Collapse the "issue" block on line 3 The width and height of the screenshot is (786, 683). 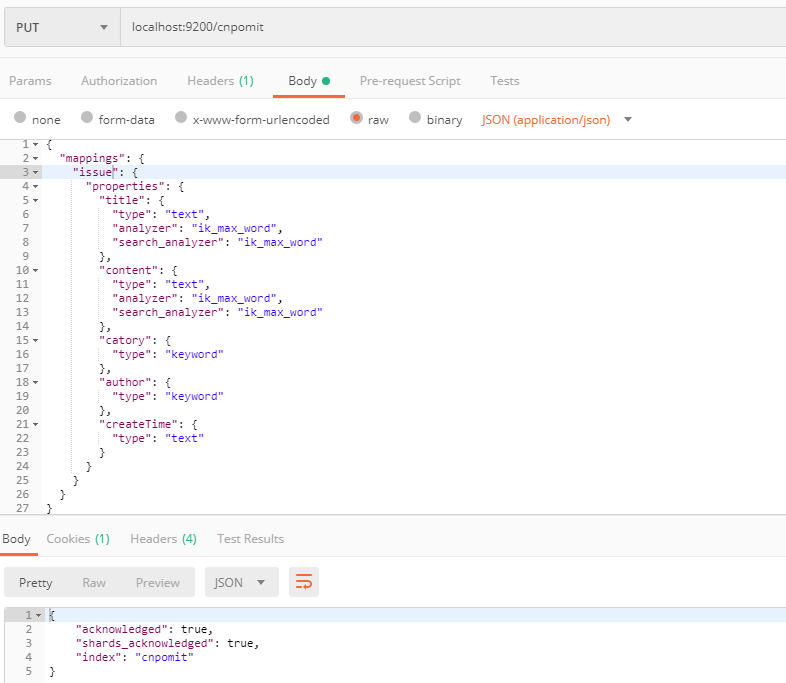pyautogui.click(x=36, y=172)
